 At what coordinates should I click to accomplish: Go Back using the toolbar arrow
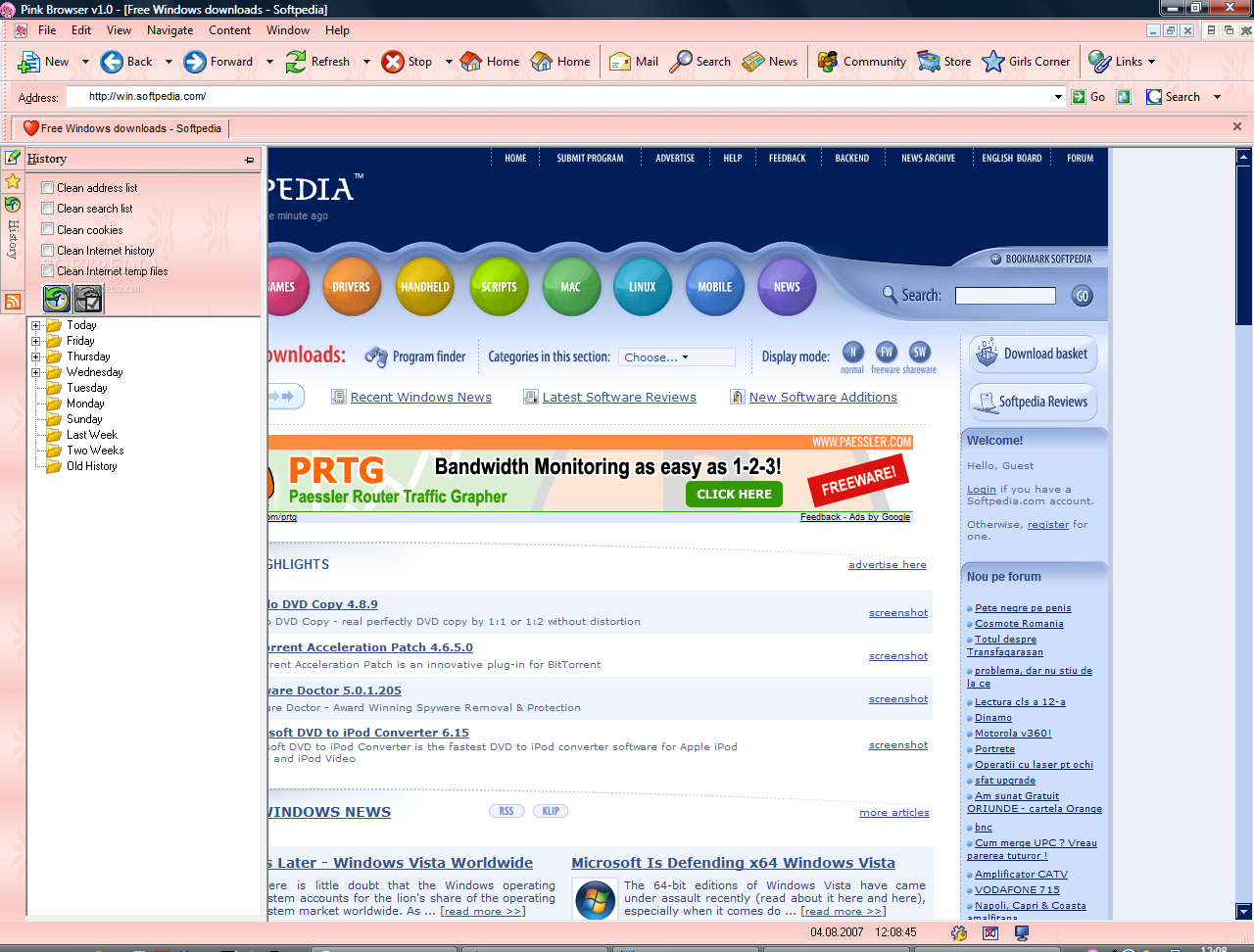coord(127,62)
